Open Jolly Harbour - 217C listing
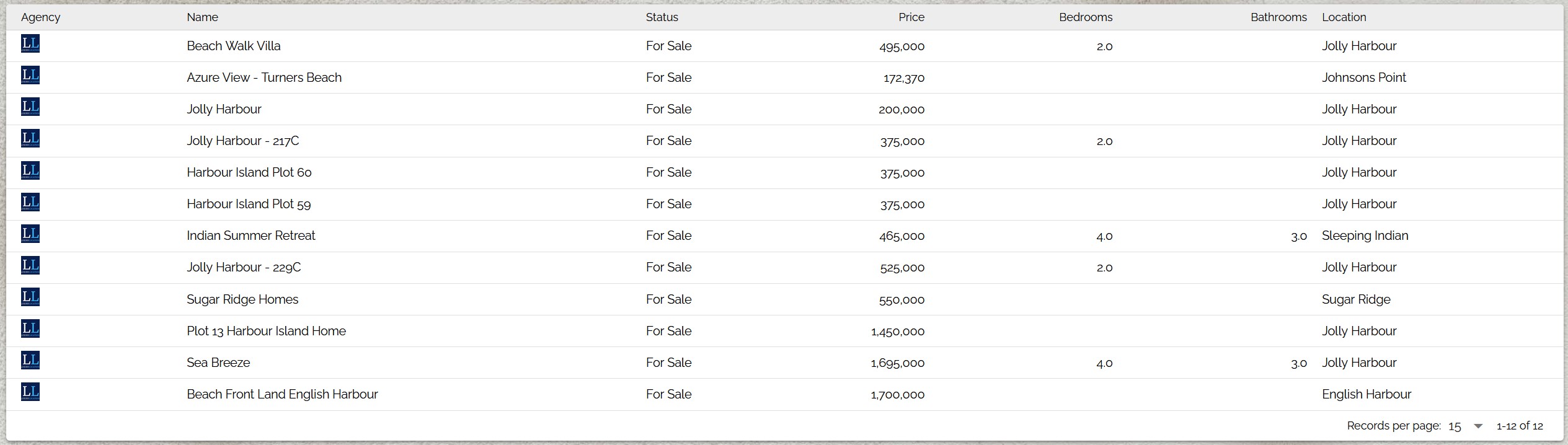 tap(242, 141)
